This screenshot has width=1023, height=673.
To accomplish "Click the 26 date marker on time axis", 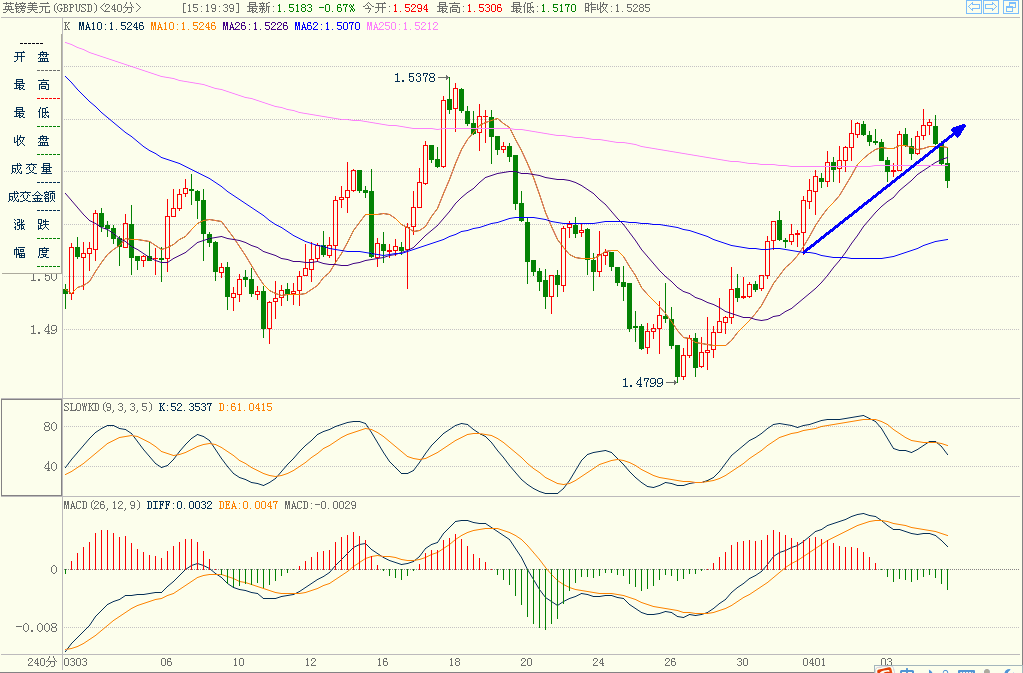I will click(670, 663).
